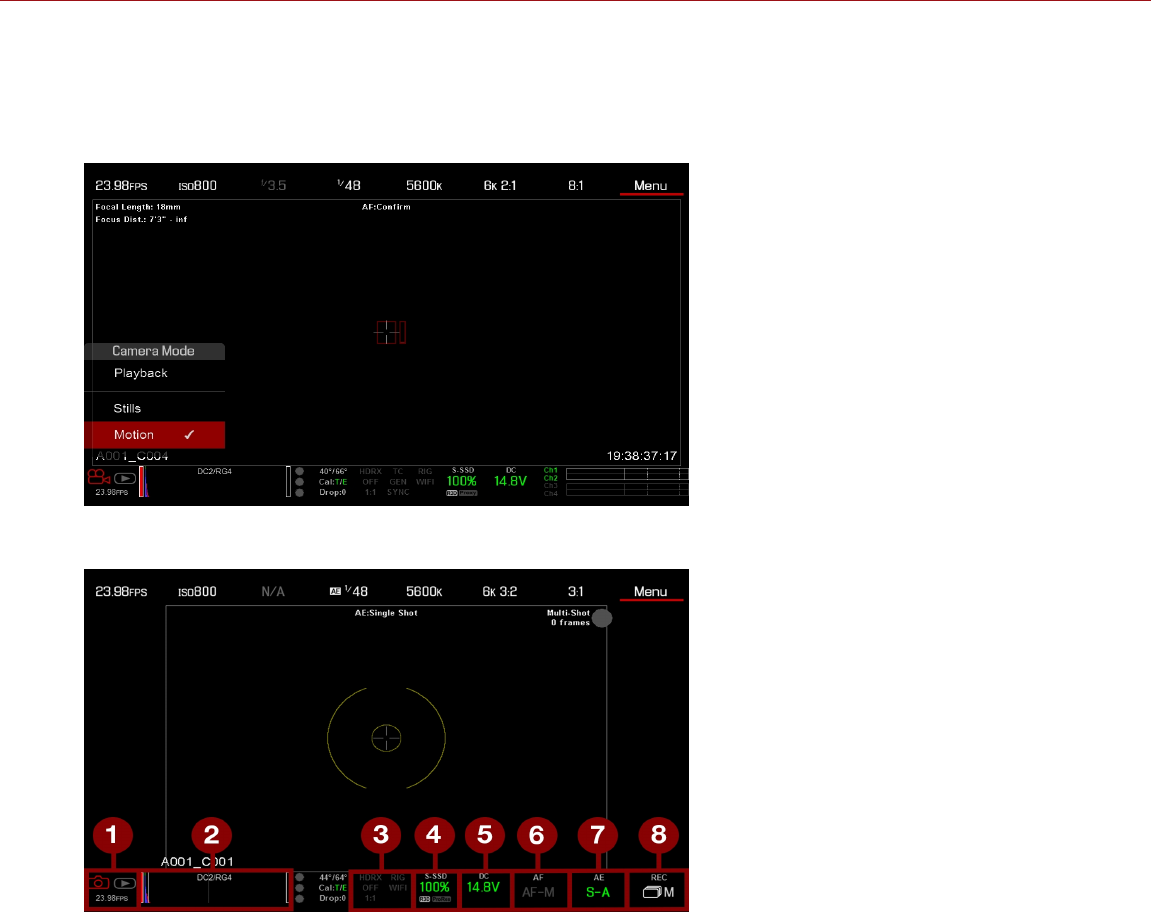Tap the Camera Mode menu header

pyautogui.click(x=155, y=351)
